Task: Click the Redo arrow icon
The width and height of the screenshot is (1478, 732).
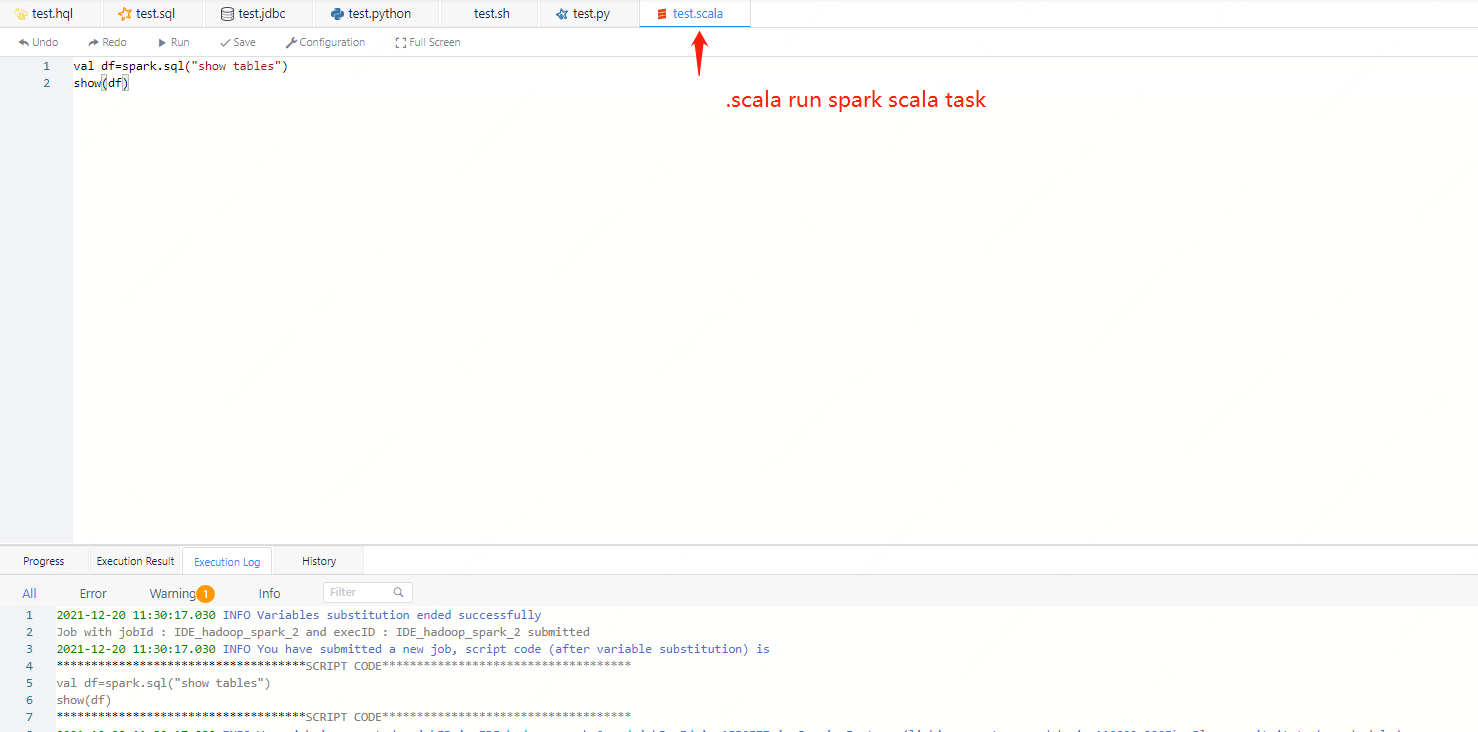Action: [94, 43]
